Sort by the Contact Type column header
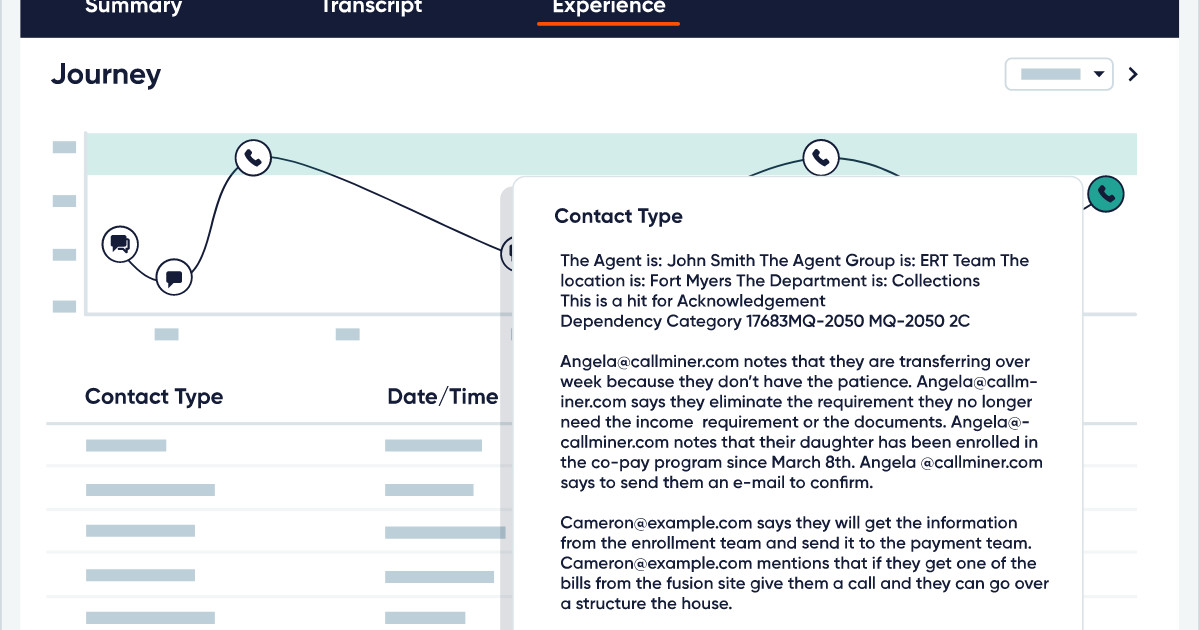The height and width of the screenshot is (630, 1200). tap(154, 396)
